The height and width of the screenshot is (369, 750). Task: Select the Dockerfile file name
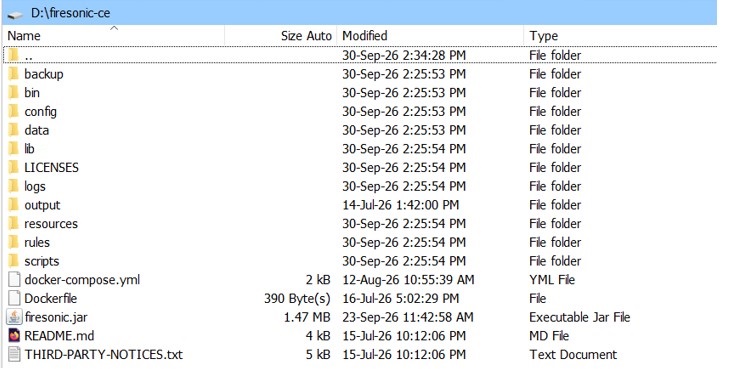point(50,298)
